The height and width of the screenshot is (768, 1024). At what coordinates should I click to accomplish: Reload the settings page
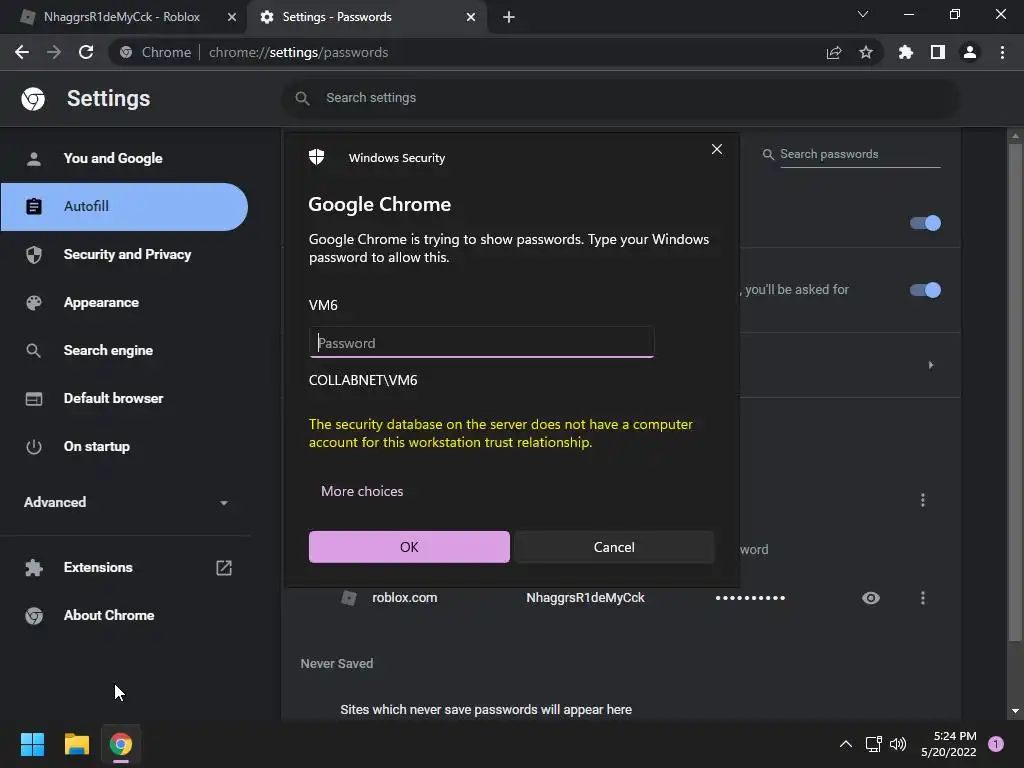point(86,52)
